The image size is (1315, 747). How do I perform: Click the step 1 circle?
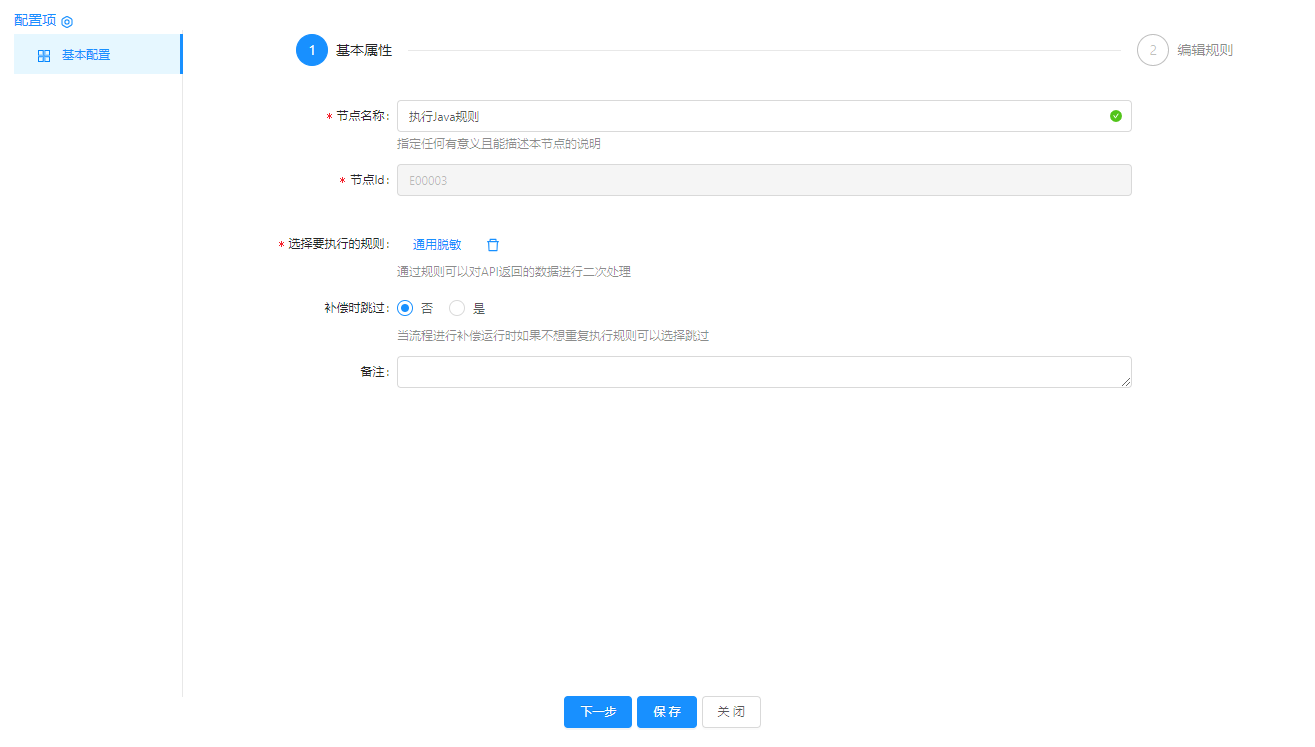pyautogui.click(x=312, y=50)
